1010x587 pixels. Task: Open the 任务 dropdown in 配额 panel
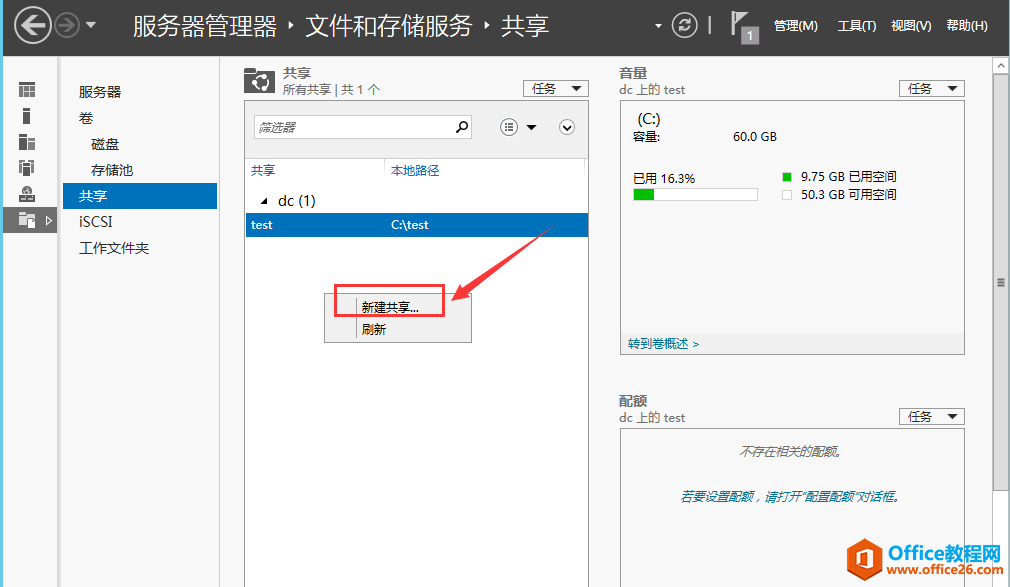click(x=931, y=417)
